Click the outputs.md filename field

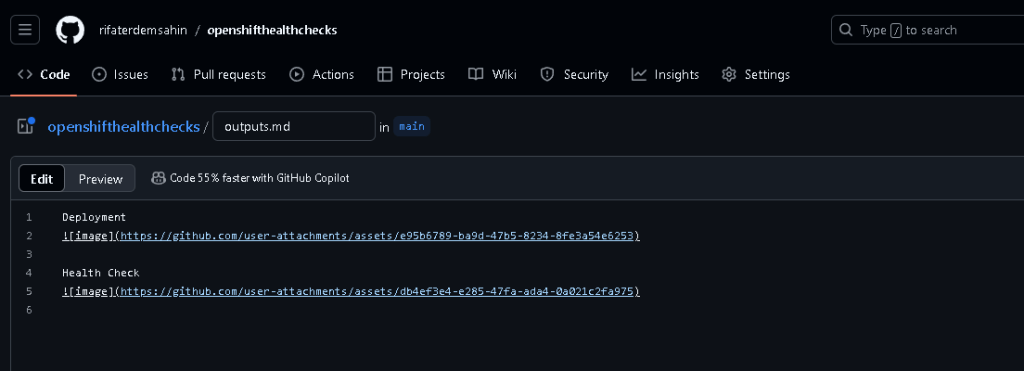click(294, 126)
